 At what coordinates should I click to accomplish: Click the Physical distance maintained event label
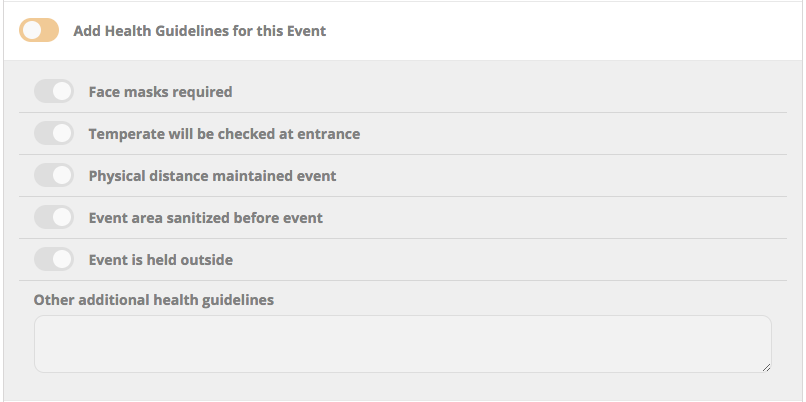pyautogui.click(x=212, y=176)
